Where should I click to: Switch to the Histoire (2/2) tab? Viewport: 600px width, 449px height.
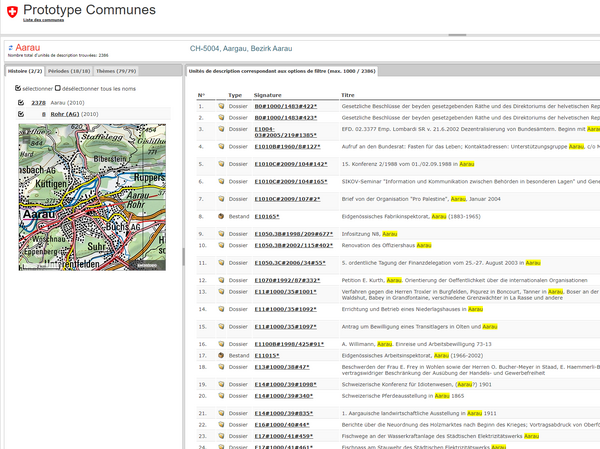pos(25,71)
